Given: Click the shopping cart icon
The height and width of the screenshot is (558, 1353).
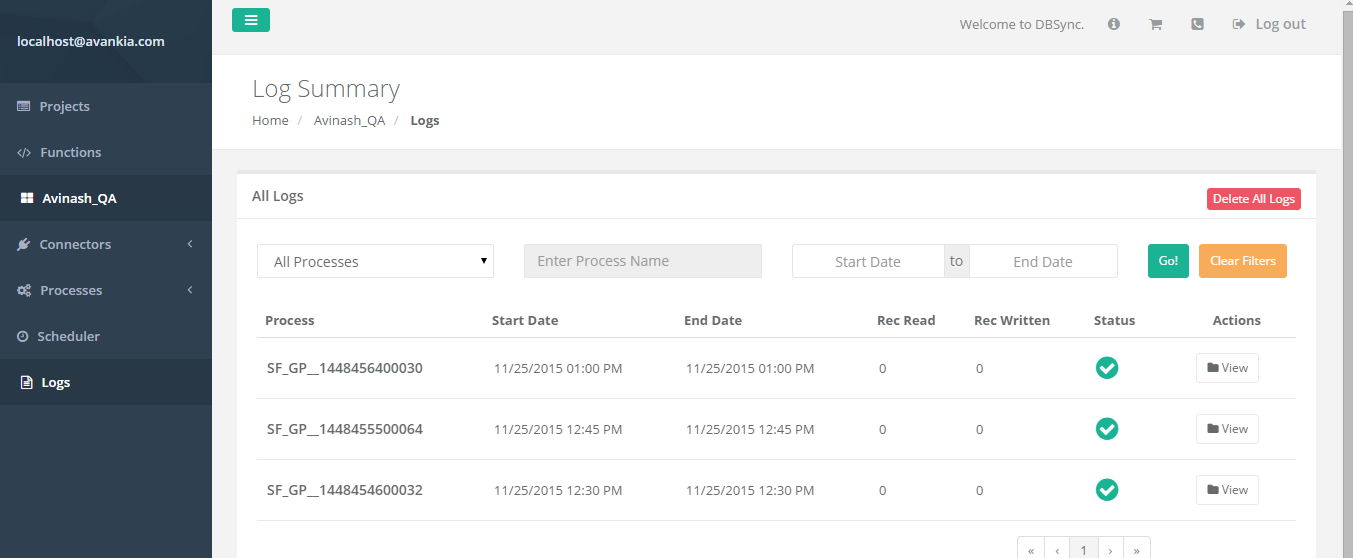Looking at the screenshot, I should pos(1155,24).
